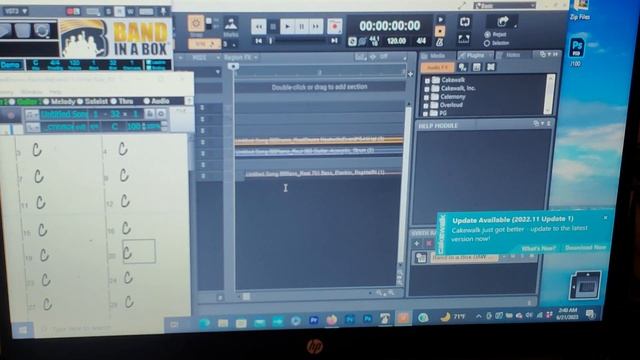This screenshot has width=640, height=360.
Task: Expand the Celemony plugin folder
Action: [426, 98]
